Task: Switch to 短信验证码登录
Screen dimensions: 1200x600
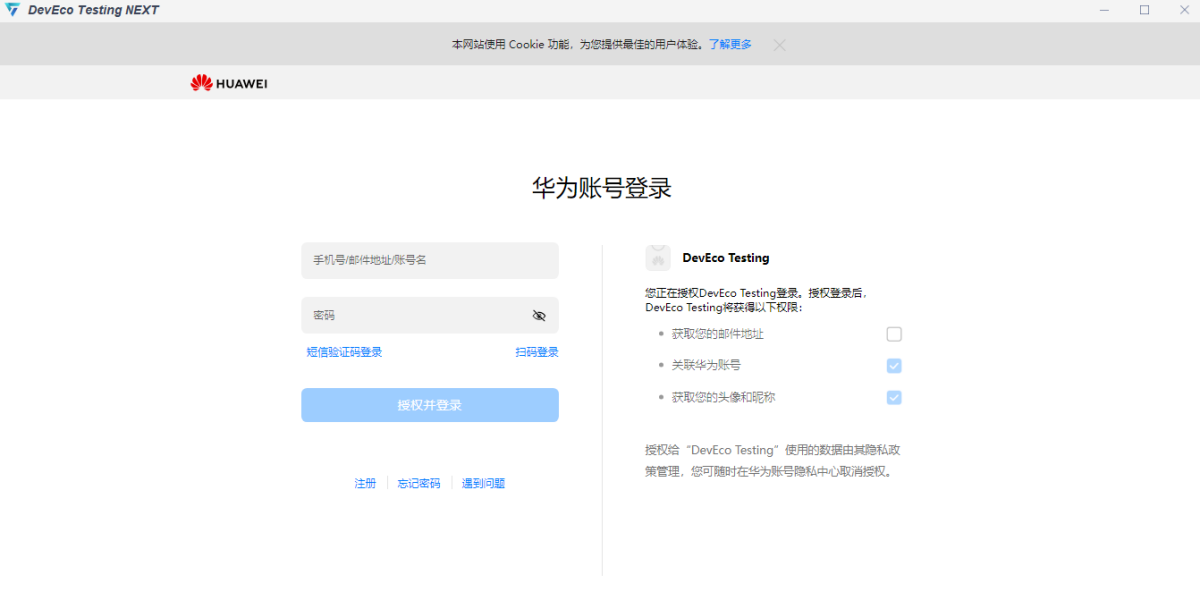Action: coord(344,352)
